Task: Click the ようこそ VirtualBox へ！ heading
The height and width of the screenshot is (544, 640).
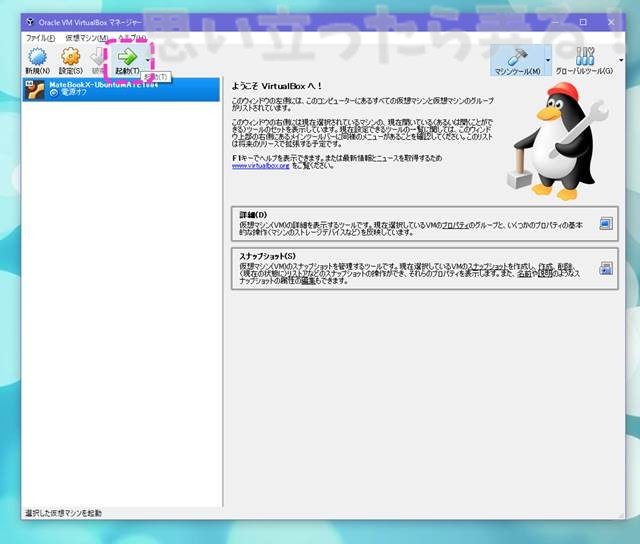Action: click(277, 86)
